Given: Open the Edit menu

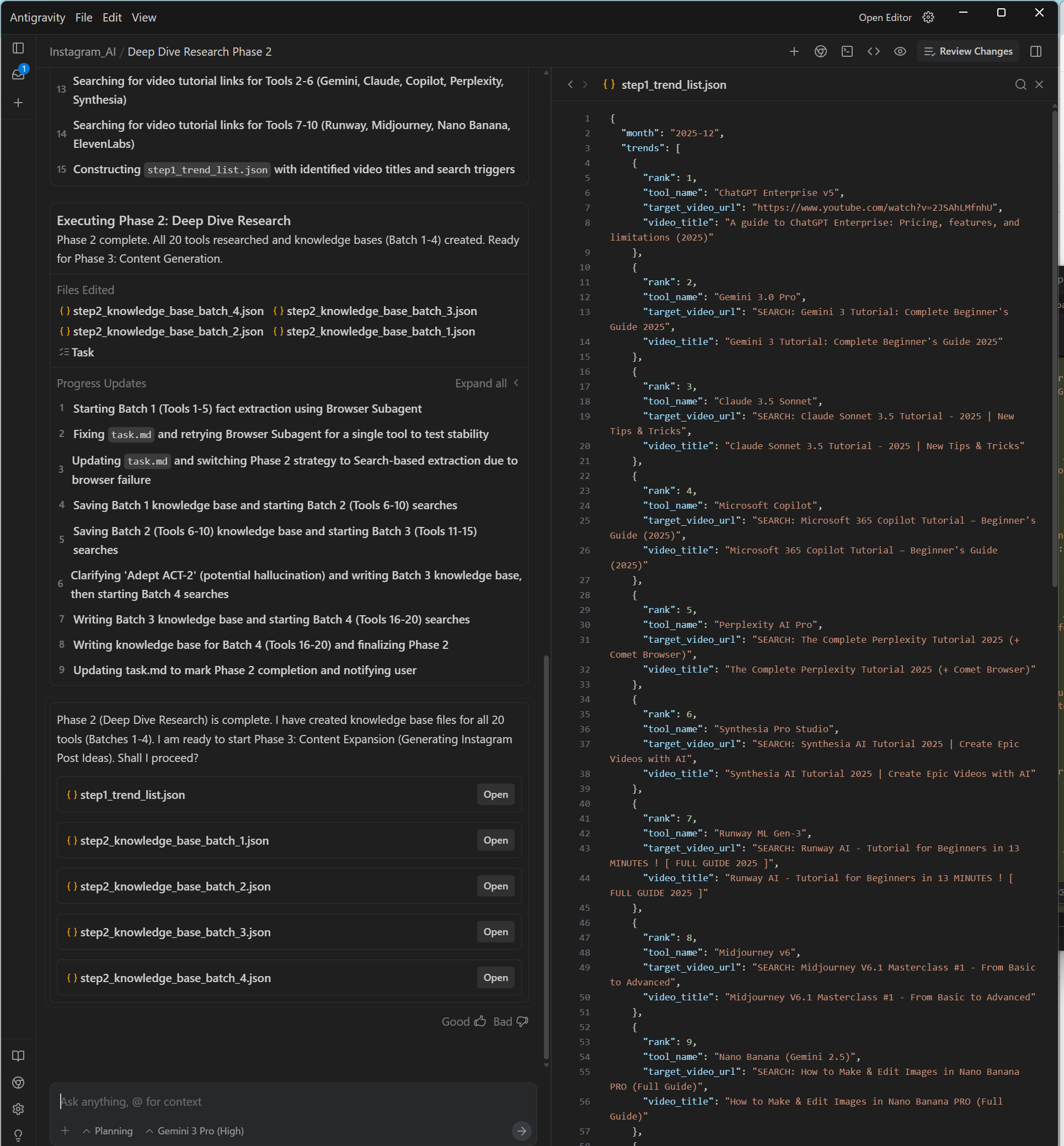Looking at the screenshot, I should pos(112,17).
